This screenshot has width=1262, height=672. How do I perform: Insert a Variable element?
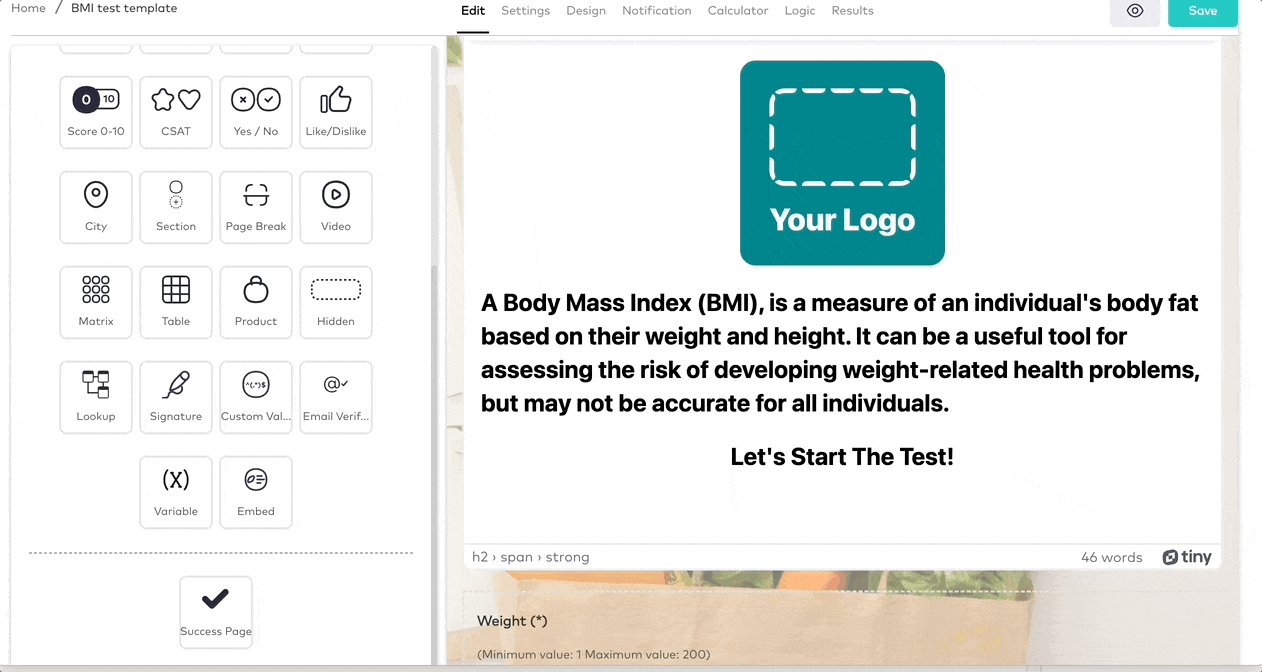(176, 492)
